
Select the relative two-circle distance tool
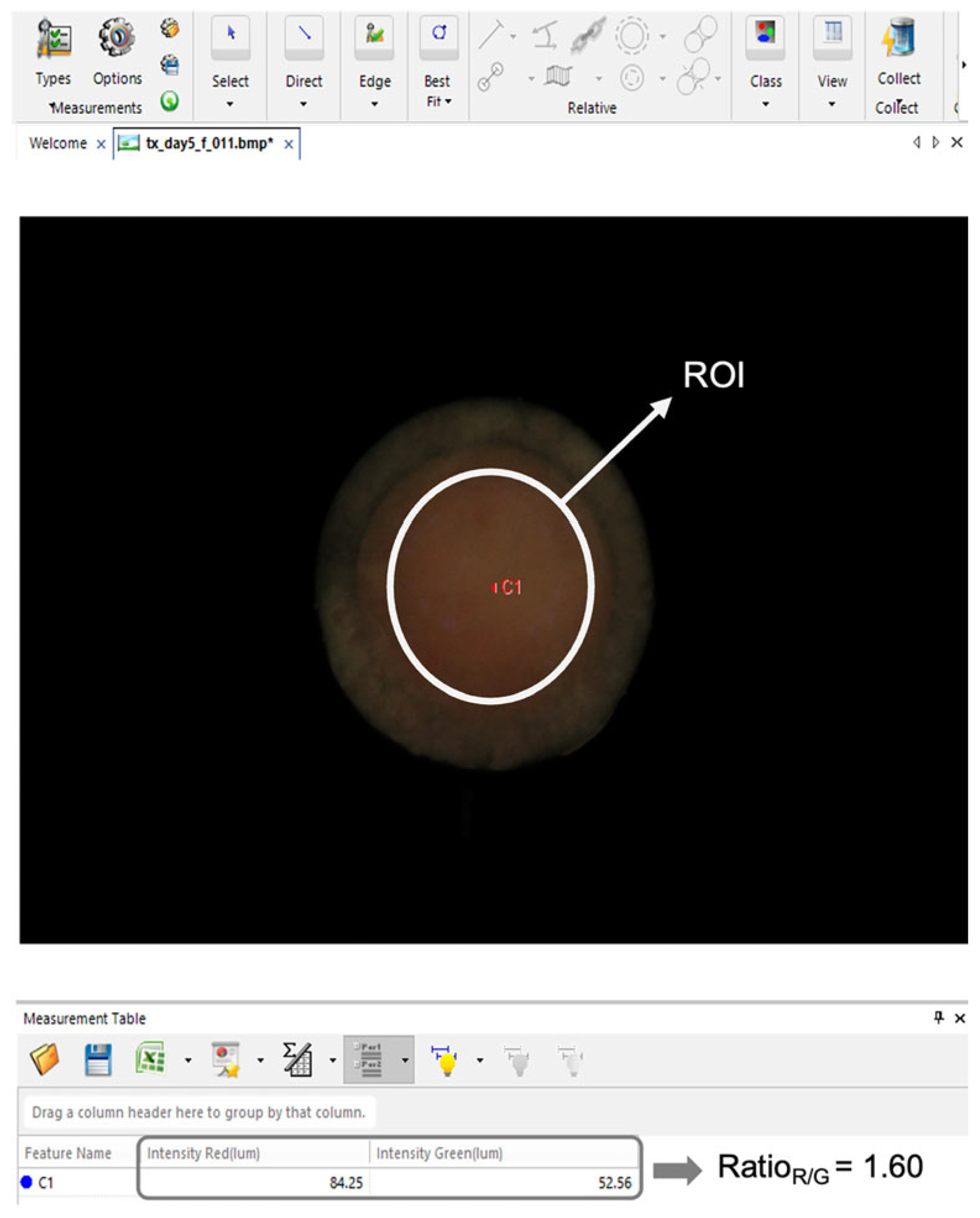pyautogui.click(x=701, y=33)
